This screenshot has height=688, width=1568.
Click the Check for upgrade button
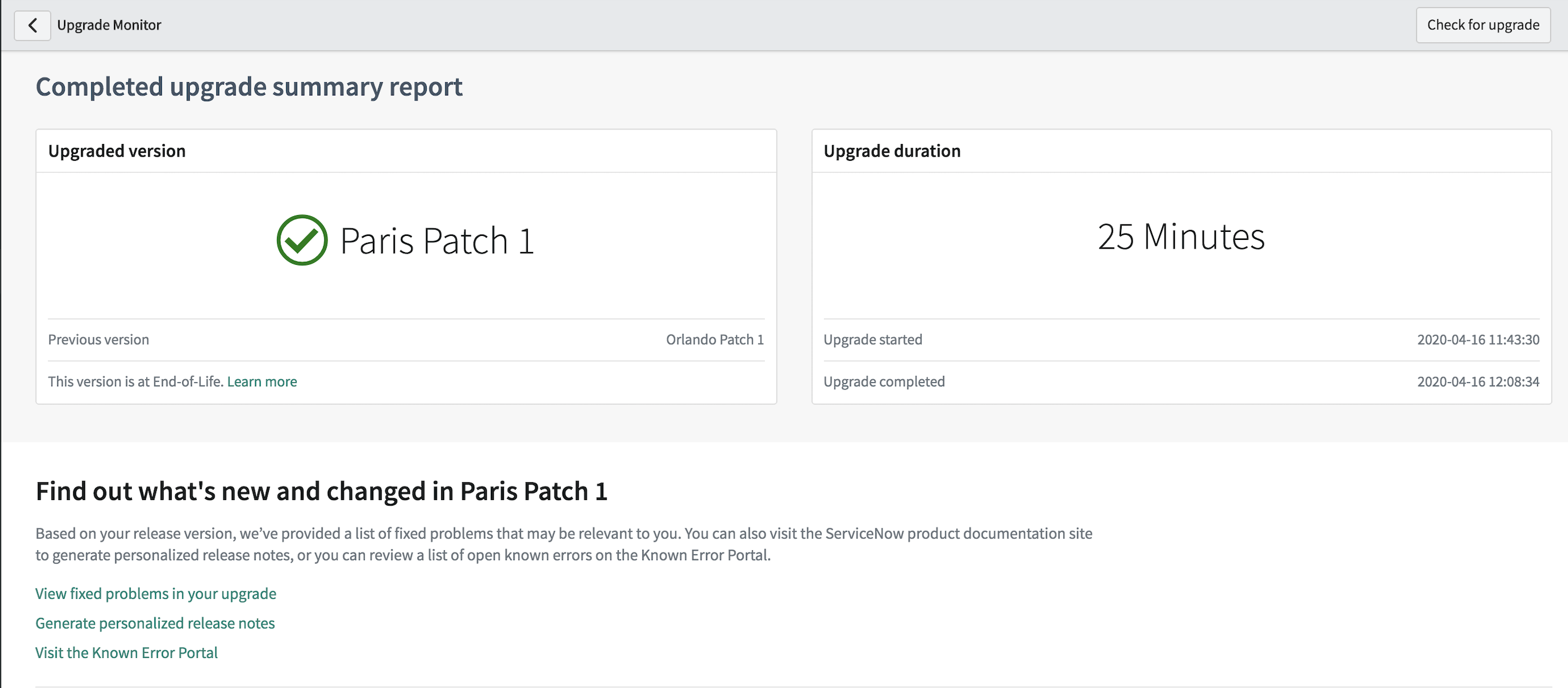[1483, 25]
